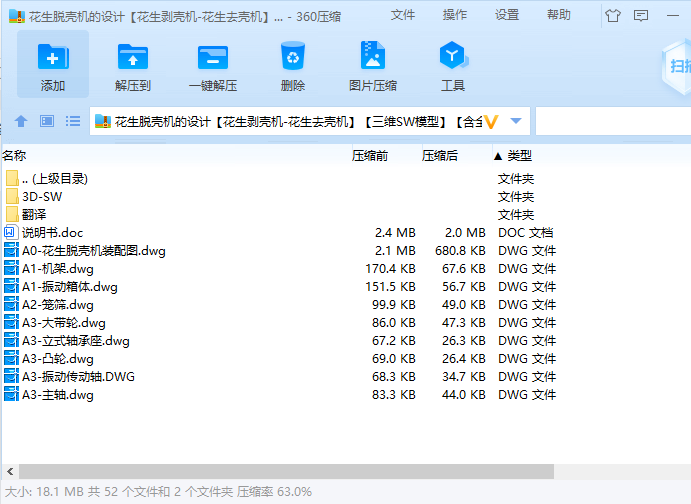
Task: Sort by the 类型 column header
Action: pyautogui.click(x=520, y=156)
